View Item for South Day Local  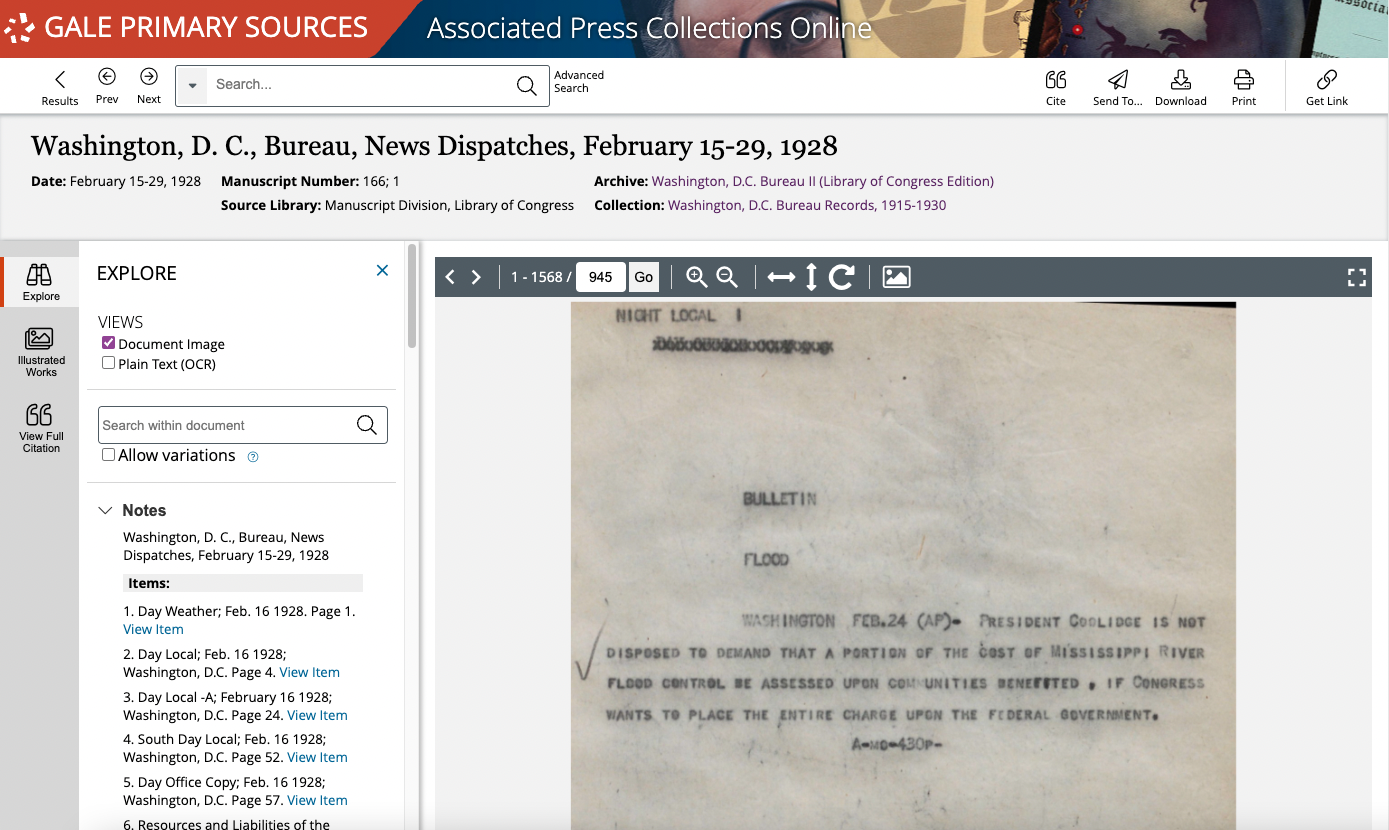point(317,757)
